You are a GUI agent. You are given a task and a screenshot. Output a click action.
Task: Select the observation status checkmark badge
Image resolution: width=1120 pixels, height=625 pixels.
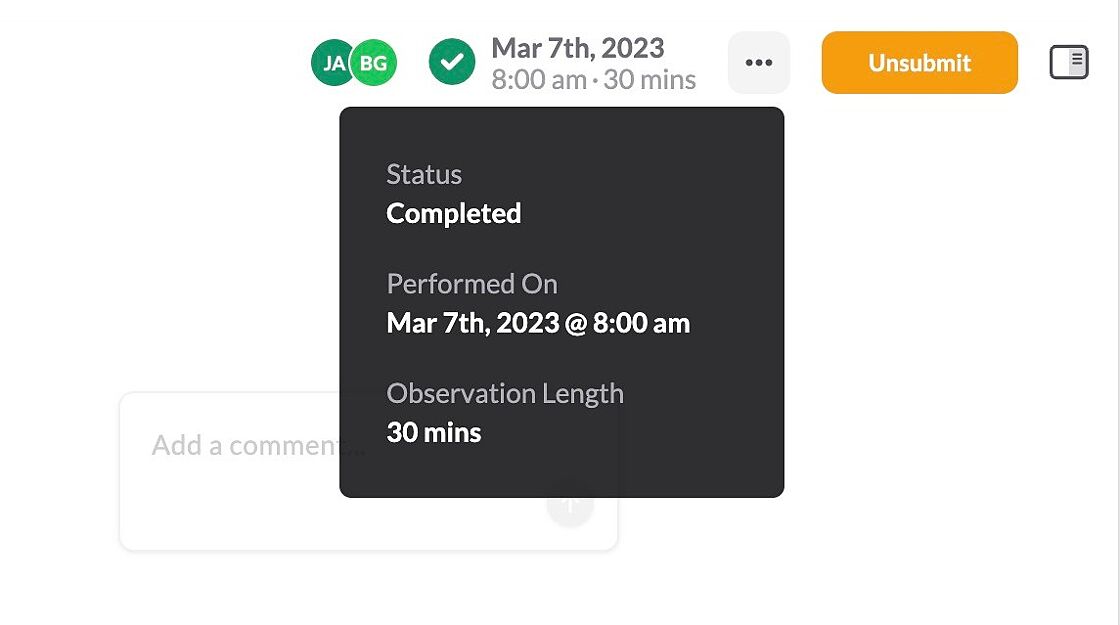(x=452, y=62)
